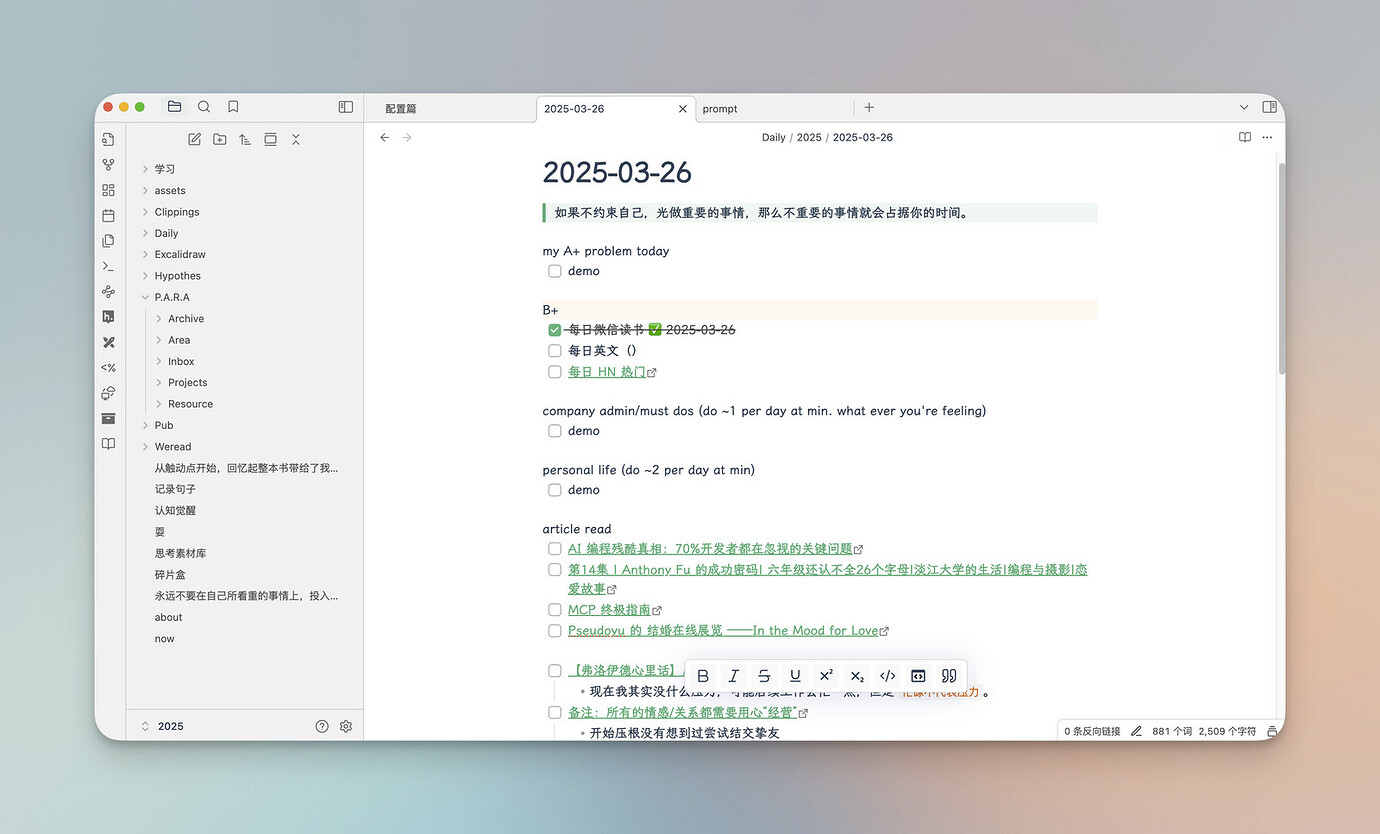Viewport: 1380px width, 834px height.
Task: Underline the selection via floating toolbar
Action: point(795,676)
